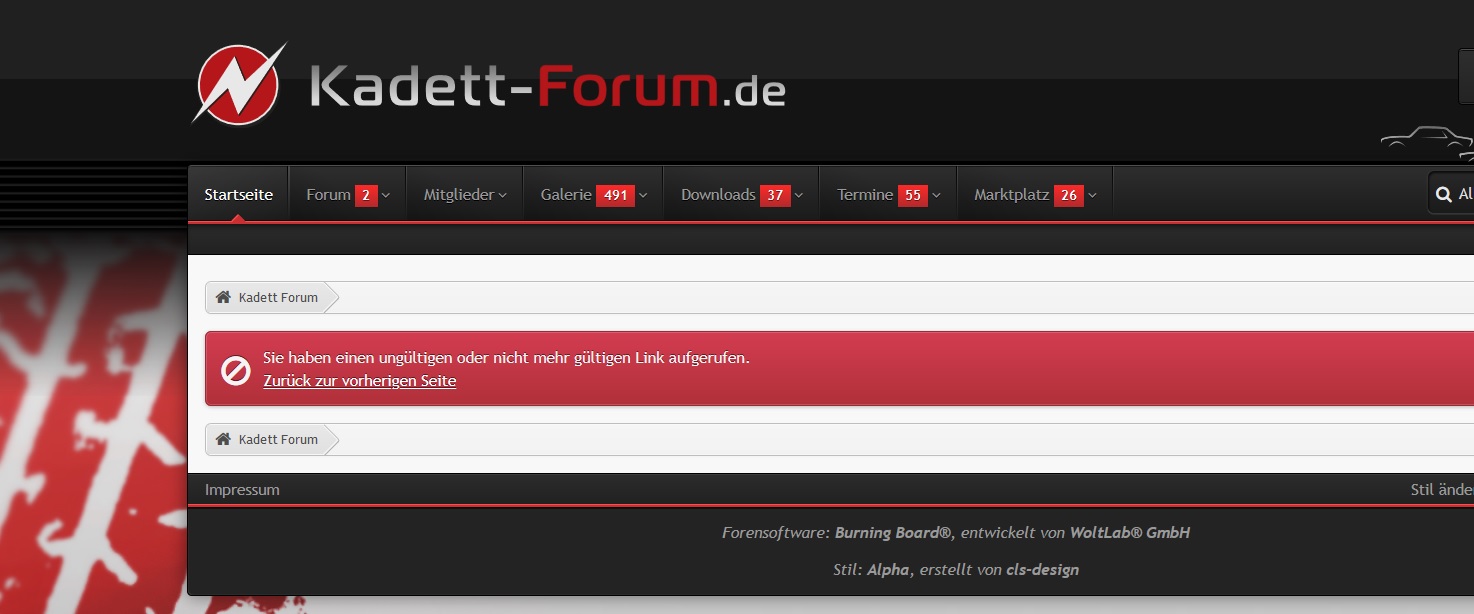
Task: Click the cls-design link
Action: pos(1042,570)
